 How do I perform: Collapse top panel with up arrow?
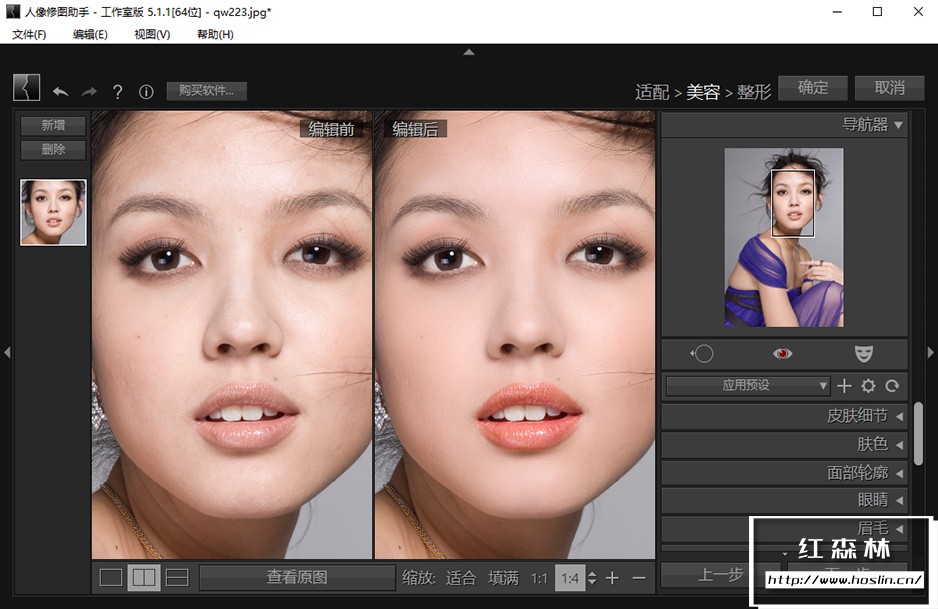(x=469, y=53)
